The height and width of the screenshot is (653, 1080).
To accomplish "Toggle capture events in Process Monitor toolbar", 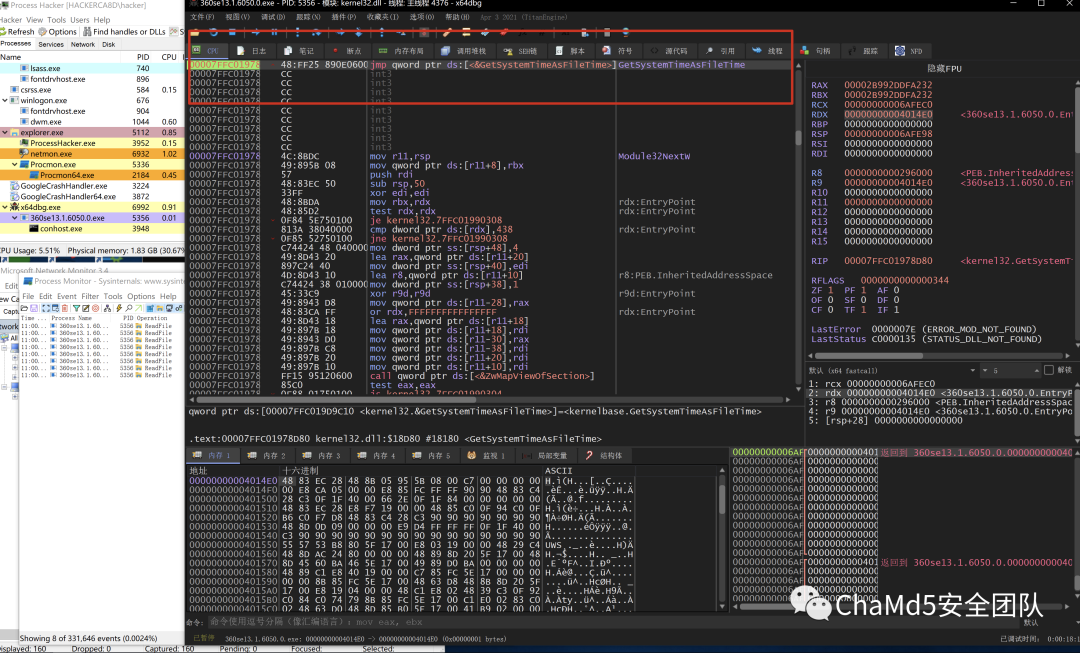I will (45, 308).
